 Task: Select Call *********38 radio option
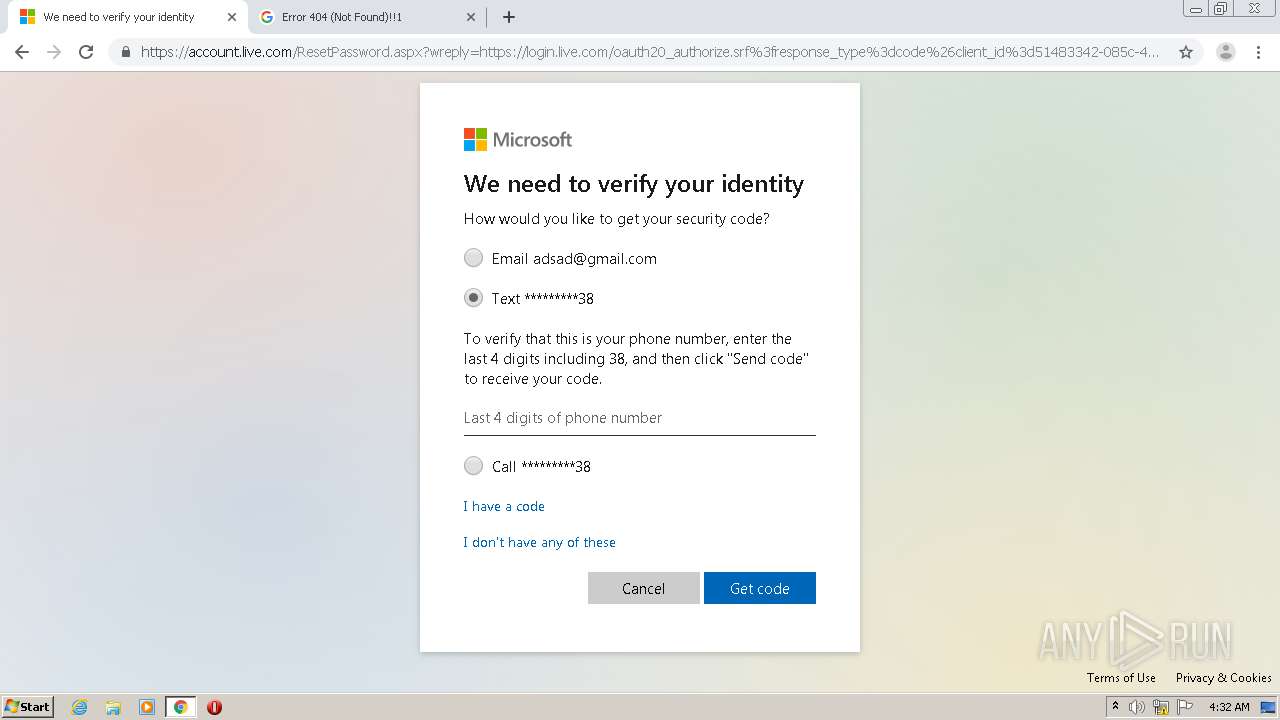[x=473, y=466]
